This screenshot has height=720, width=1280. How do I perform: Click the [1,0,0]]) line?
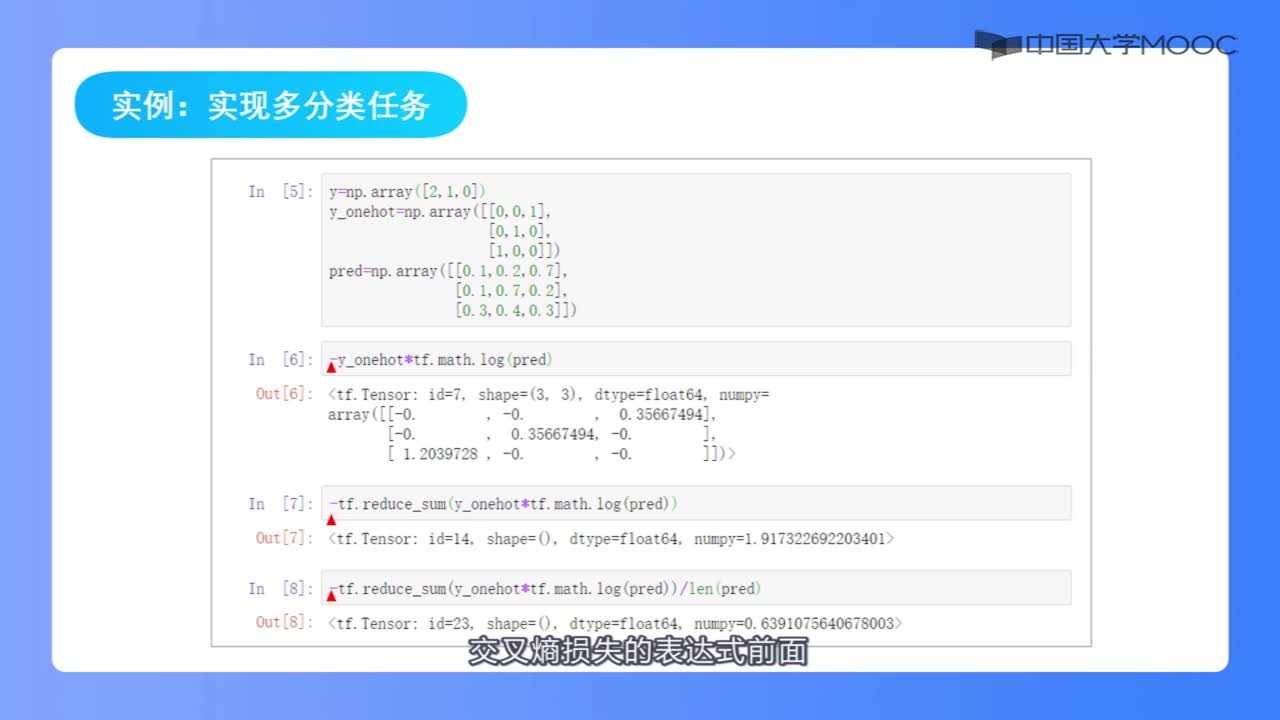pos(524,251)
